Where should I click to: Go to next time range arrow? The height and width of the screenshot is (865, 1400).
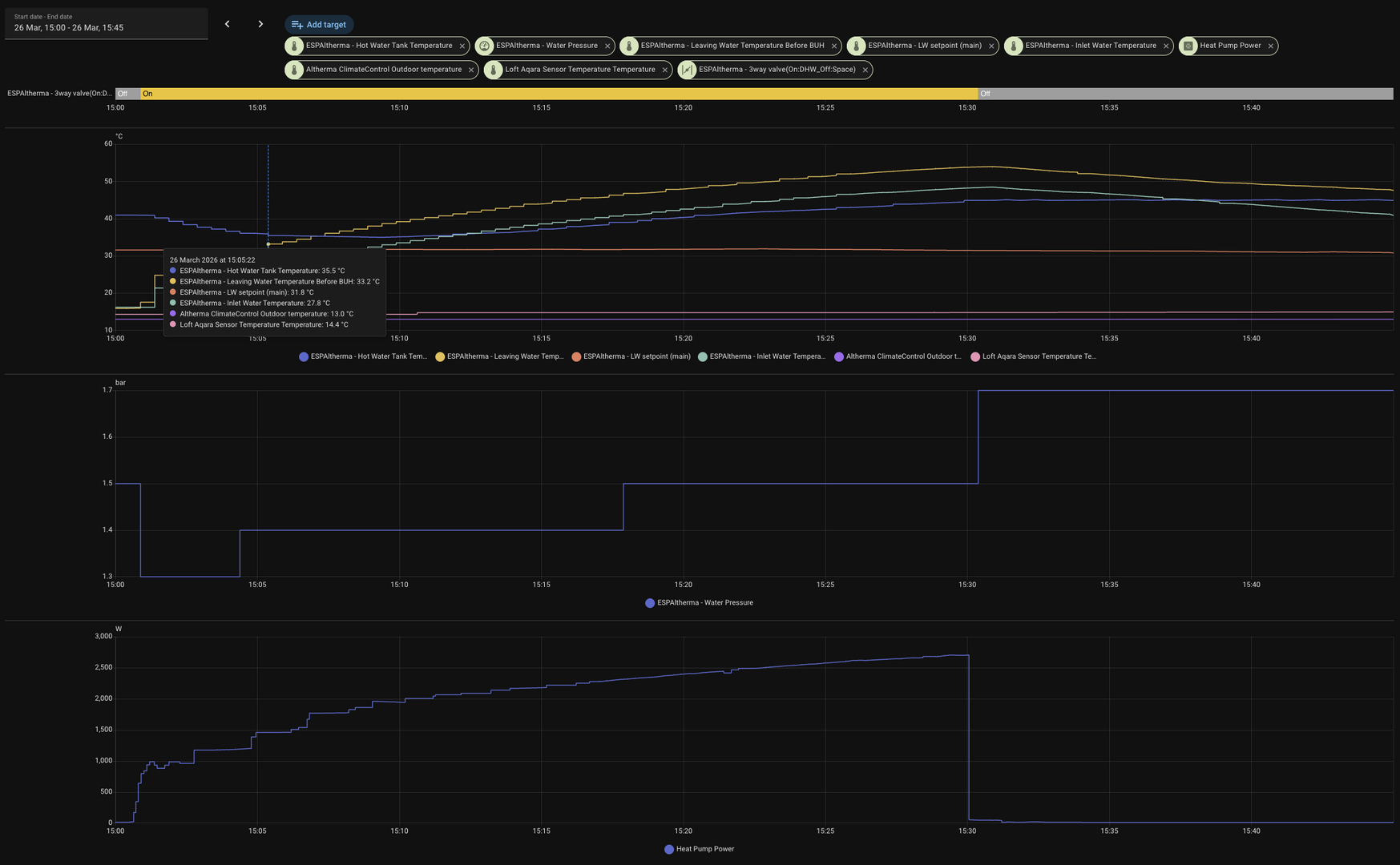coord(260,24)
